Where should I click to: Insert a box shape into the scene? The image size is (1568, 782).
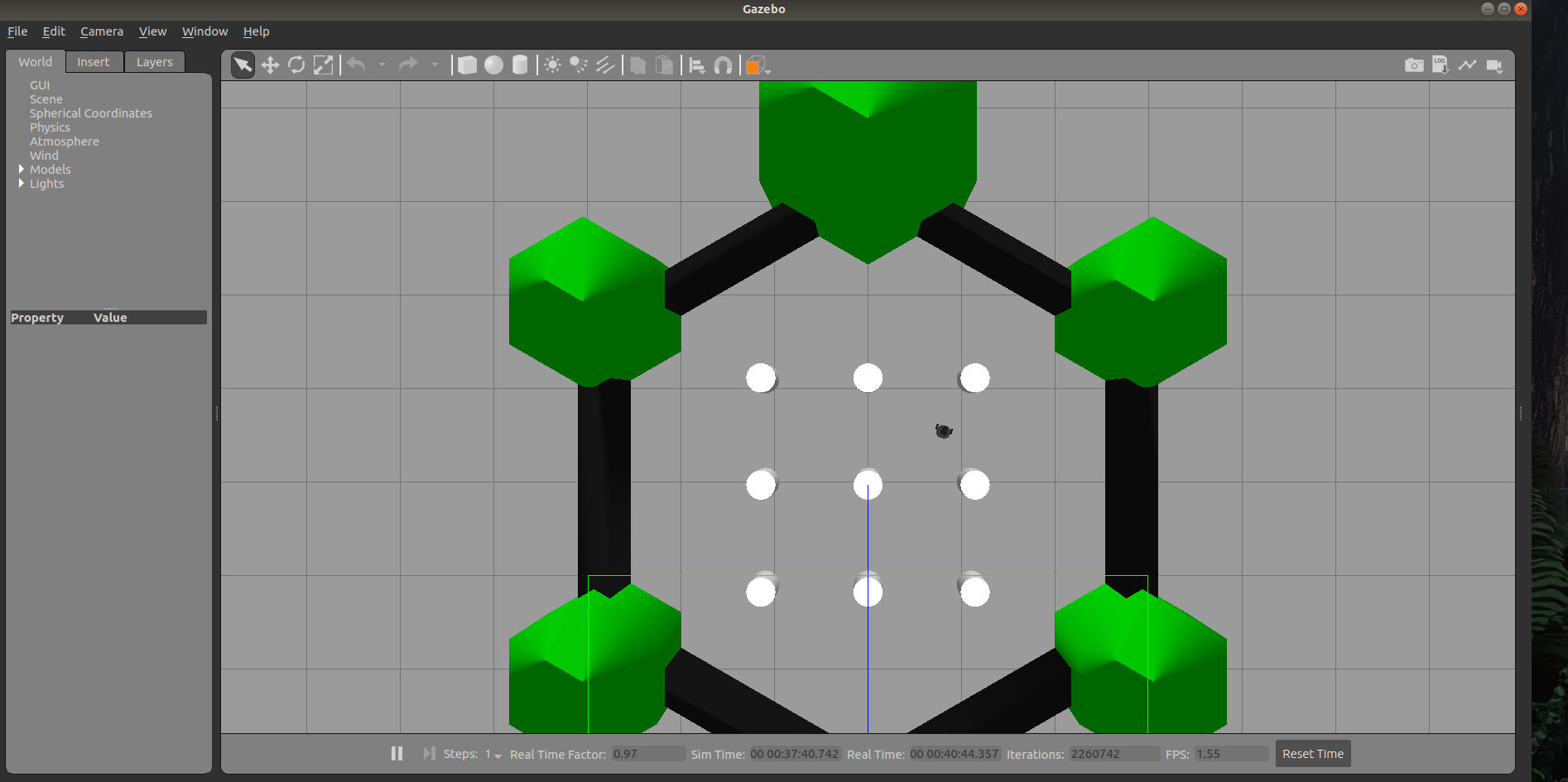pos(467,64)
